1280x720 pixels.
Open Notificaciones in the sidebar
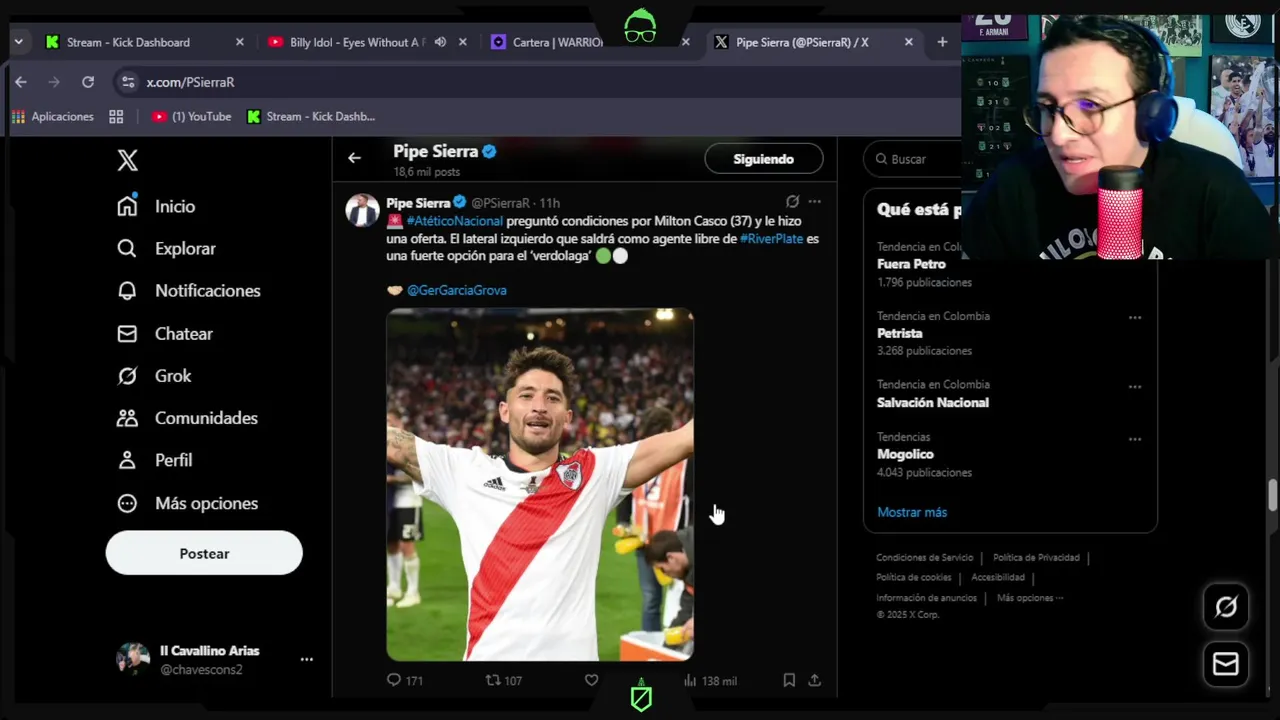point(188,291)
